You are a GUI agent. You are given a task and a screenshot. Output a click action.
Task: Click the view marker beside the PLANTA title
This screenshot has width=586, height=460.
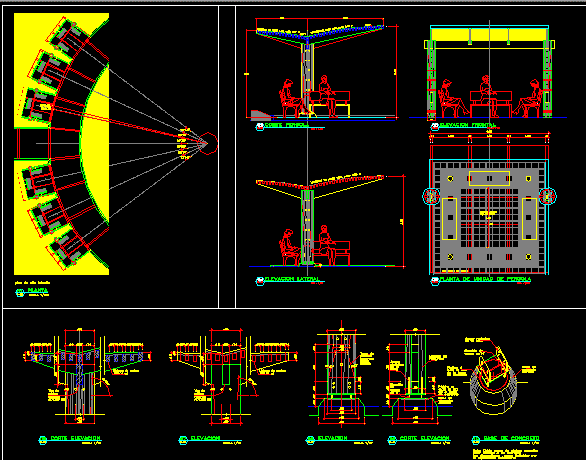[x=19, y=293]
